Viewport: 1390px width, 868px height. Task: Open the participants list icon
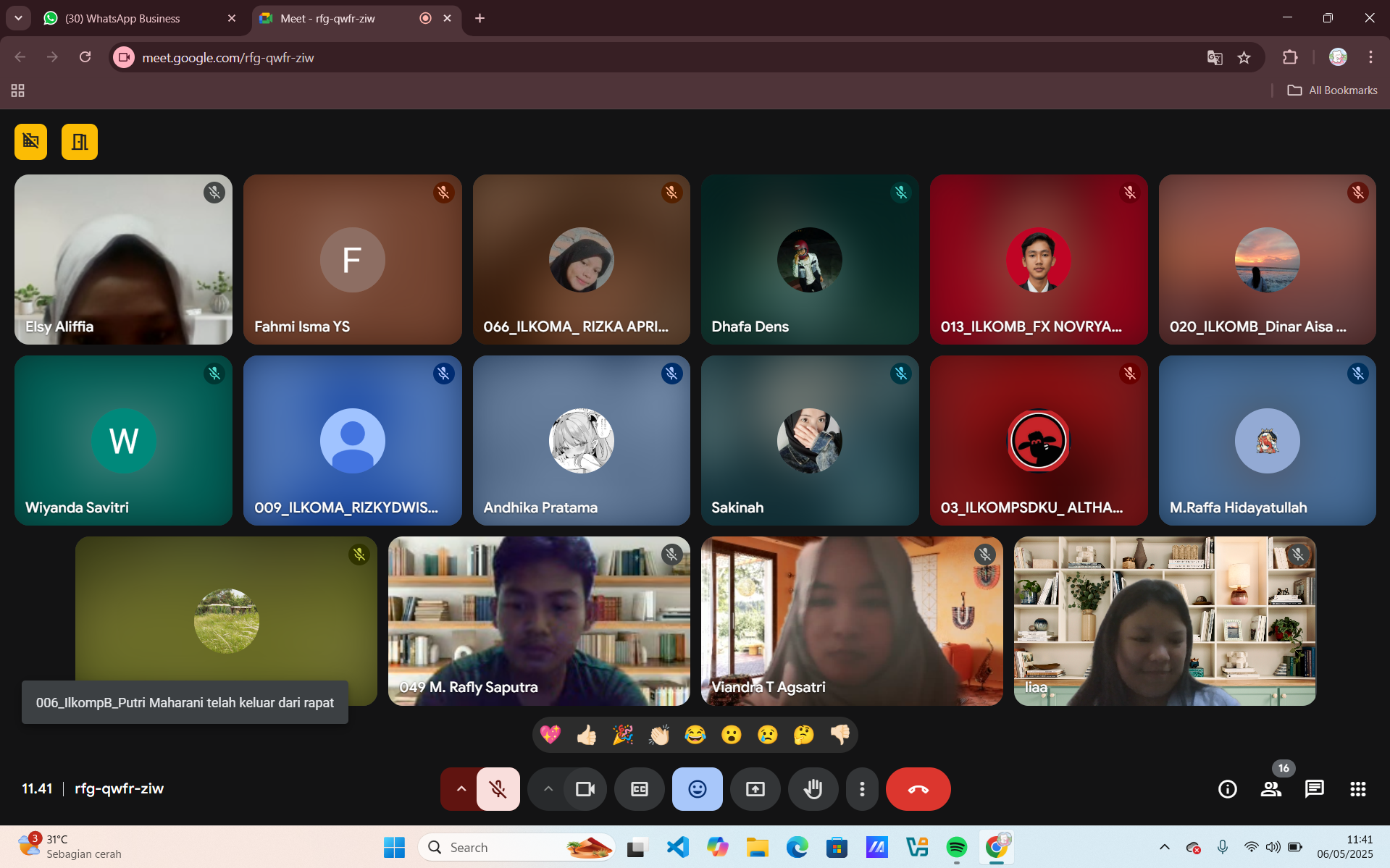[1270, 789]
